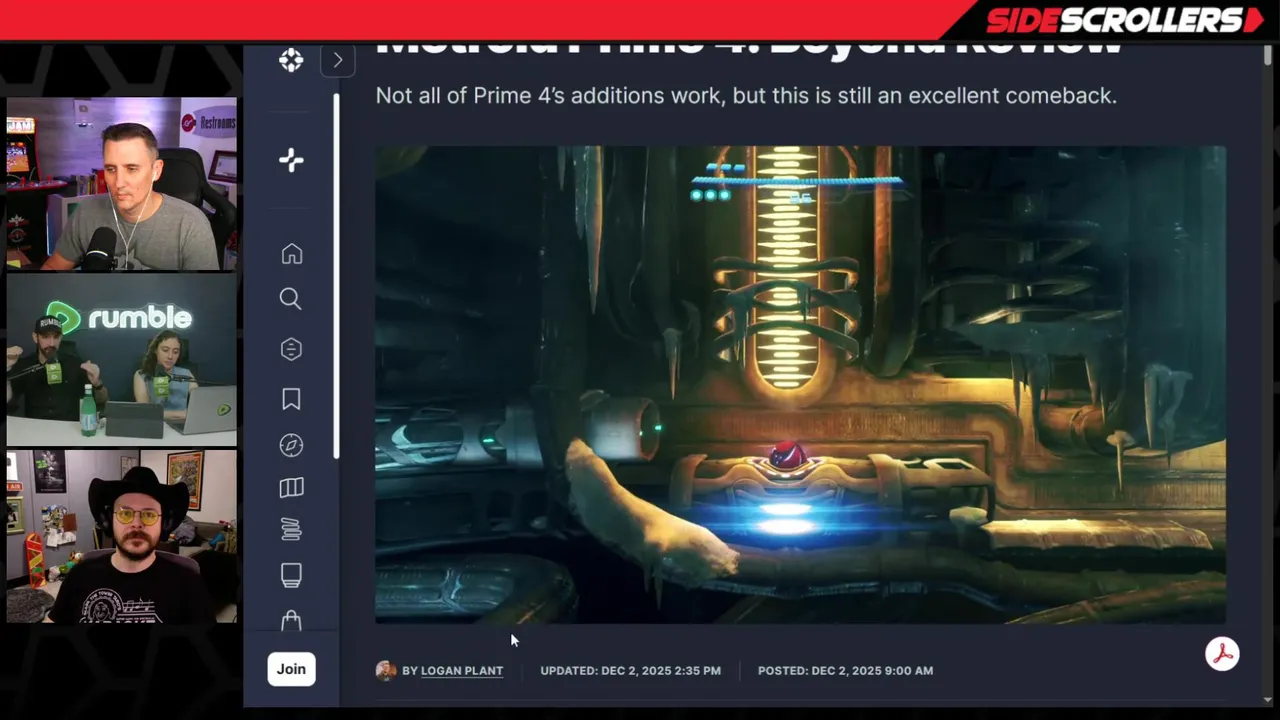This screenshot has height=720, width=1280.
Task: Open the compass discover icon
Action: tap(291, 445)
